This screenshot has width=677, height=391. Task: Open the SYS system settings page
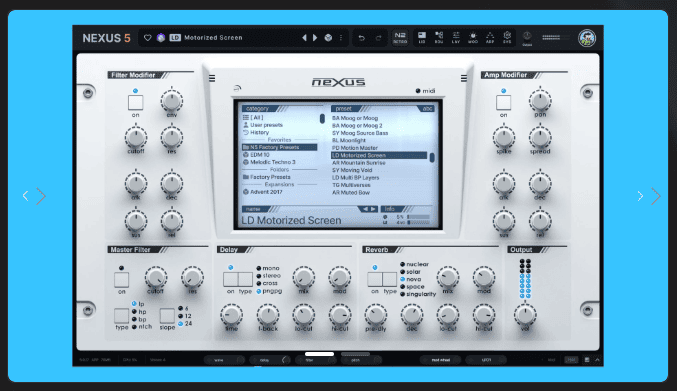[x=507, y=38]
